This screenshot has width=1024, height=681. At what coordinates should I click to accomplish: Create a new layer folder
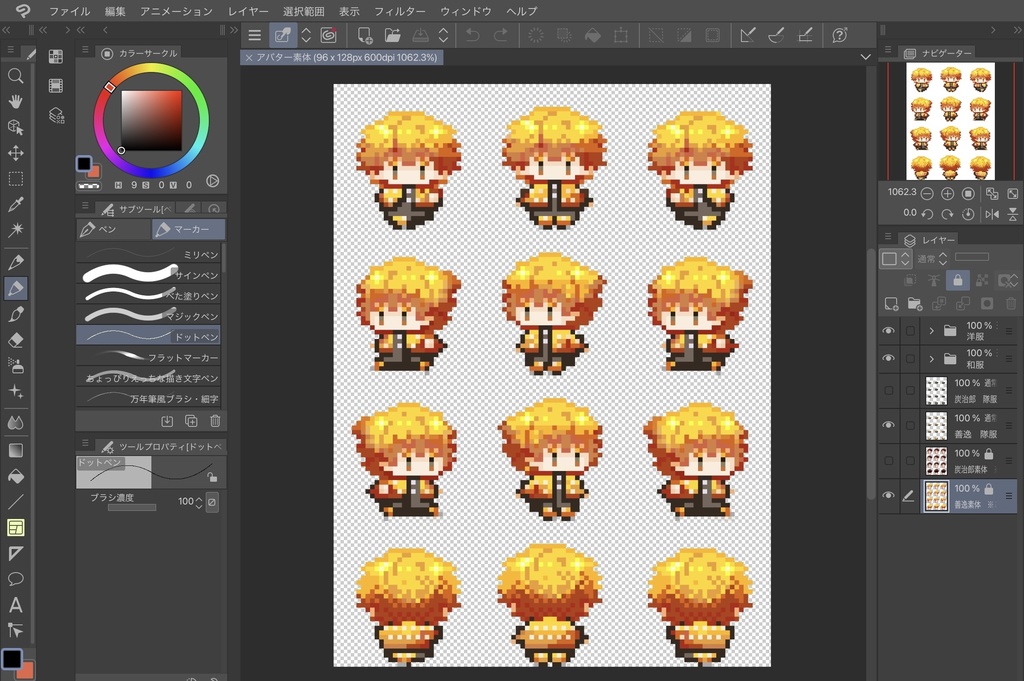(915, 304)
